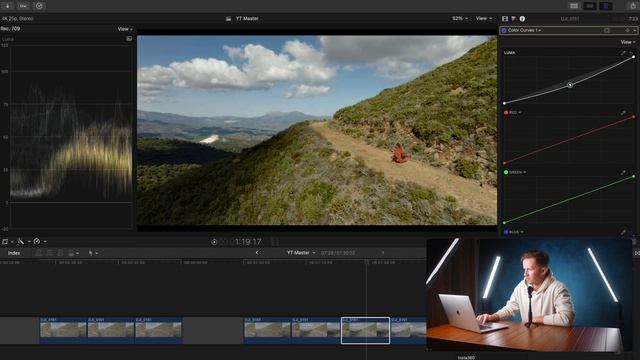Open the color inspector triangle icon

click(x=513, y=19)
